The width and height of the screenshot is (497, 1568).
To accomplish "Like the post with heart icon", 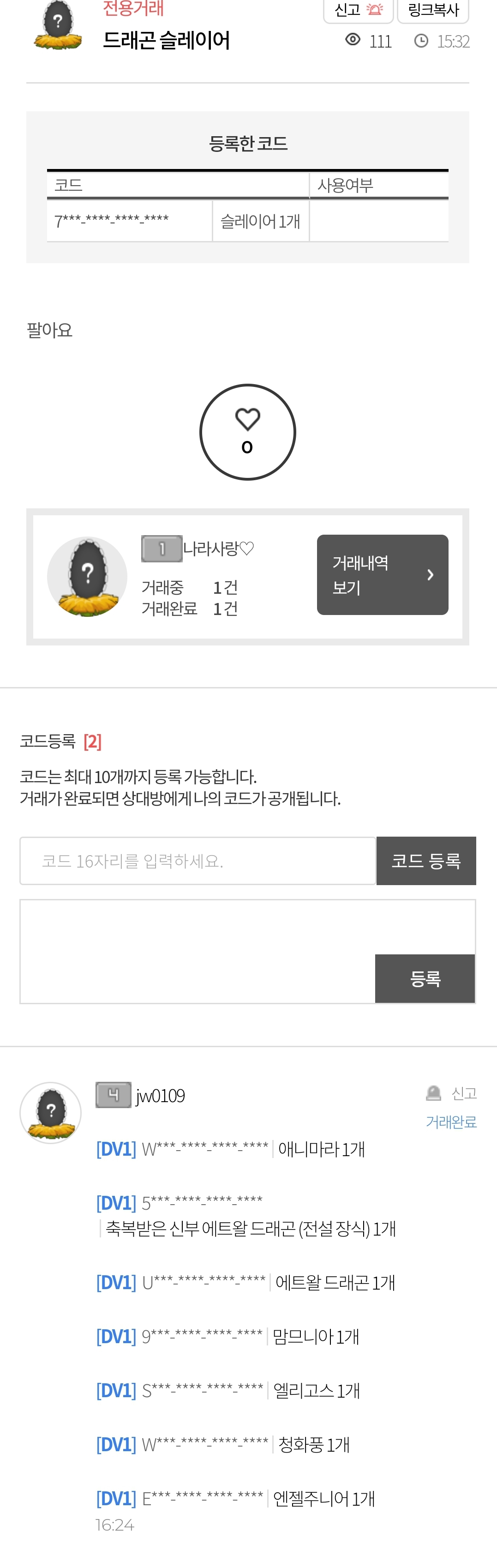I will click(x=248, y=432).
